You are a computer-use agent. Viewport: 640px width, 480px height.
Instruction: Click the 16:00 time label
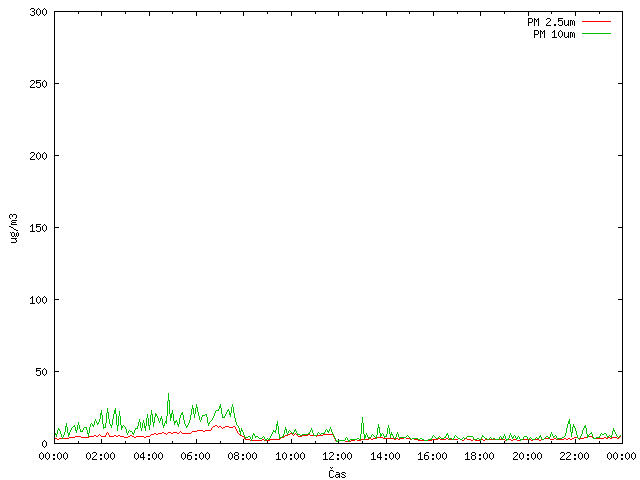tap(432, 456)
